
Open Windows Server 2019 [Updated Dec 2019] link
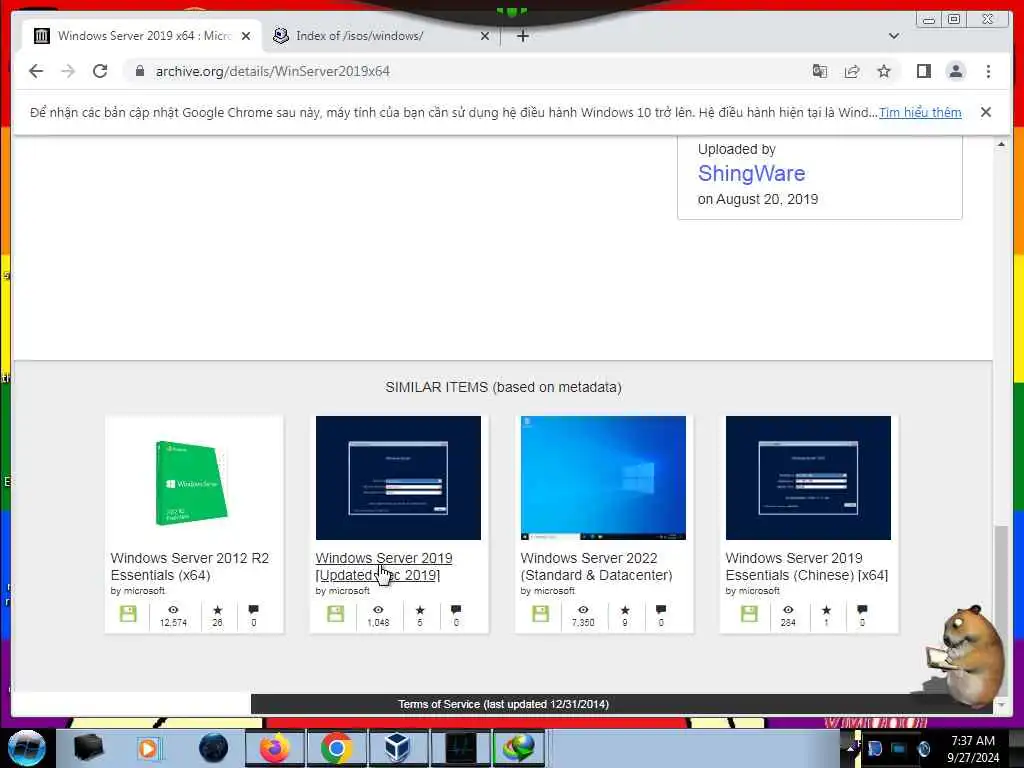point(383,566)
